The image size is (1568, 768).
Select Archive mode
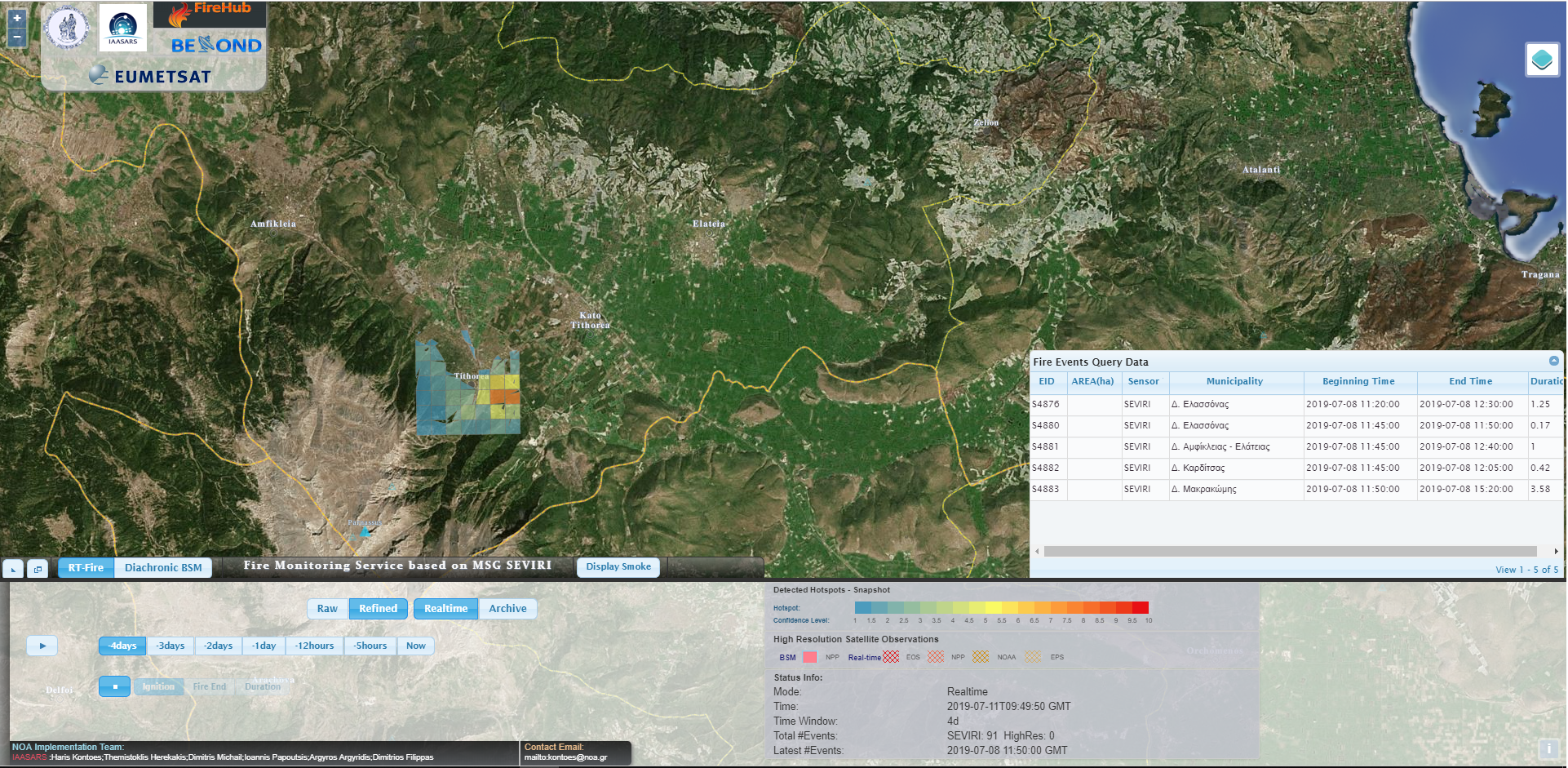507,609
